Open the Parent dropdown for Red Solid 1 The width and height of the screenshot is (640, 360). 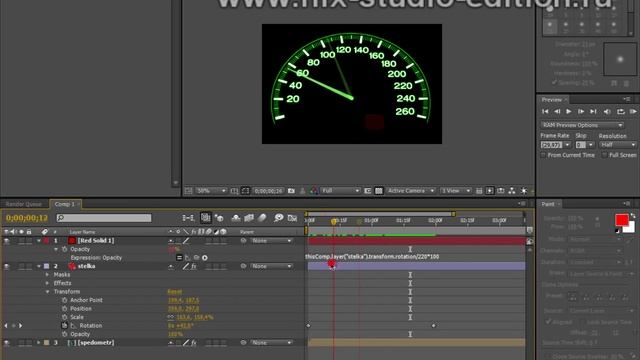tap(271, 241)
